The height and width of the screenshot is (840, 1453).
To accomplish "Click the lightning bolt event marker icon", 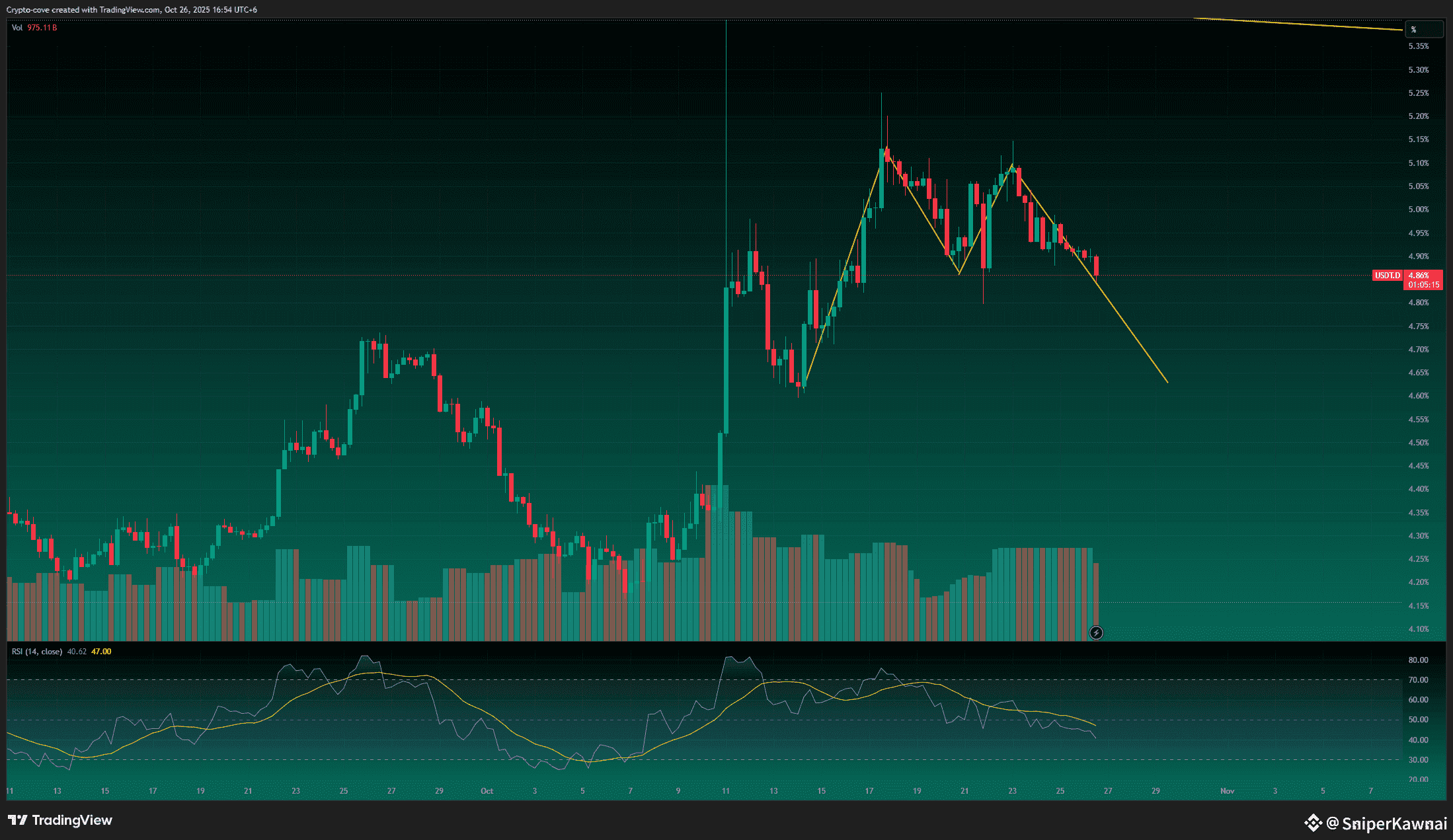I will pyautogui.click(x=1095, y=633).
